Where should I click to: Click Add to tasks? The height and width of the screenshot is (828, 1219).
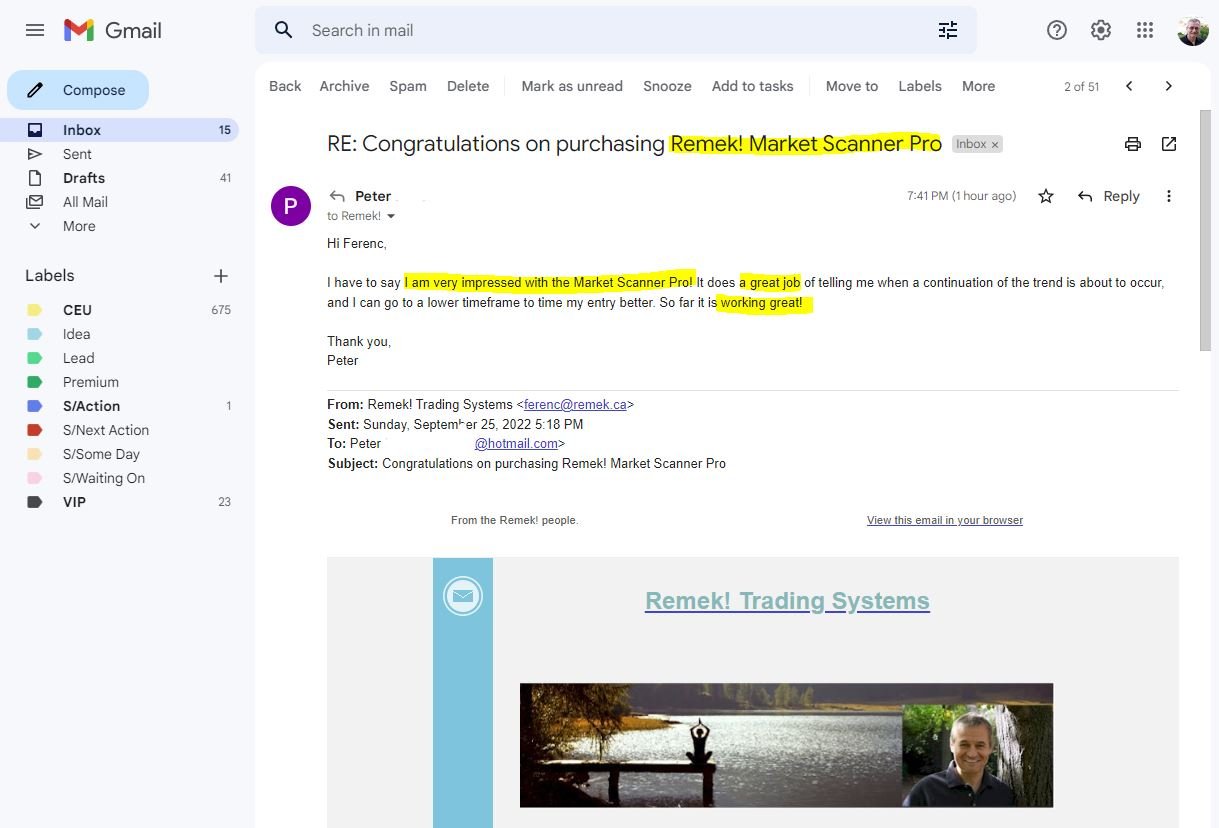[752, 86]
